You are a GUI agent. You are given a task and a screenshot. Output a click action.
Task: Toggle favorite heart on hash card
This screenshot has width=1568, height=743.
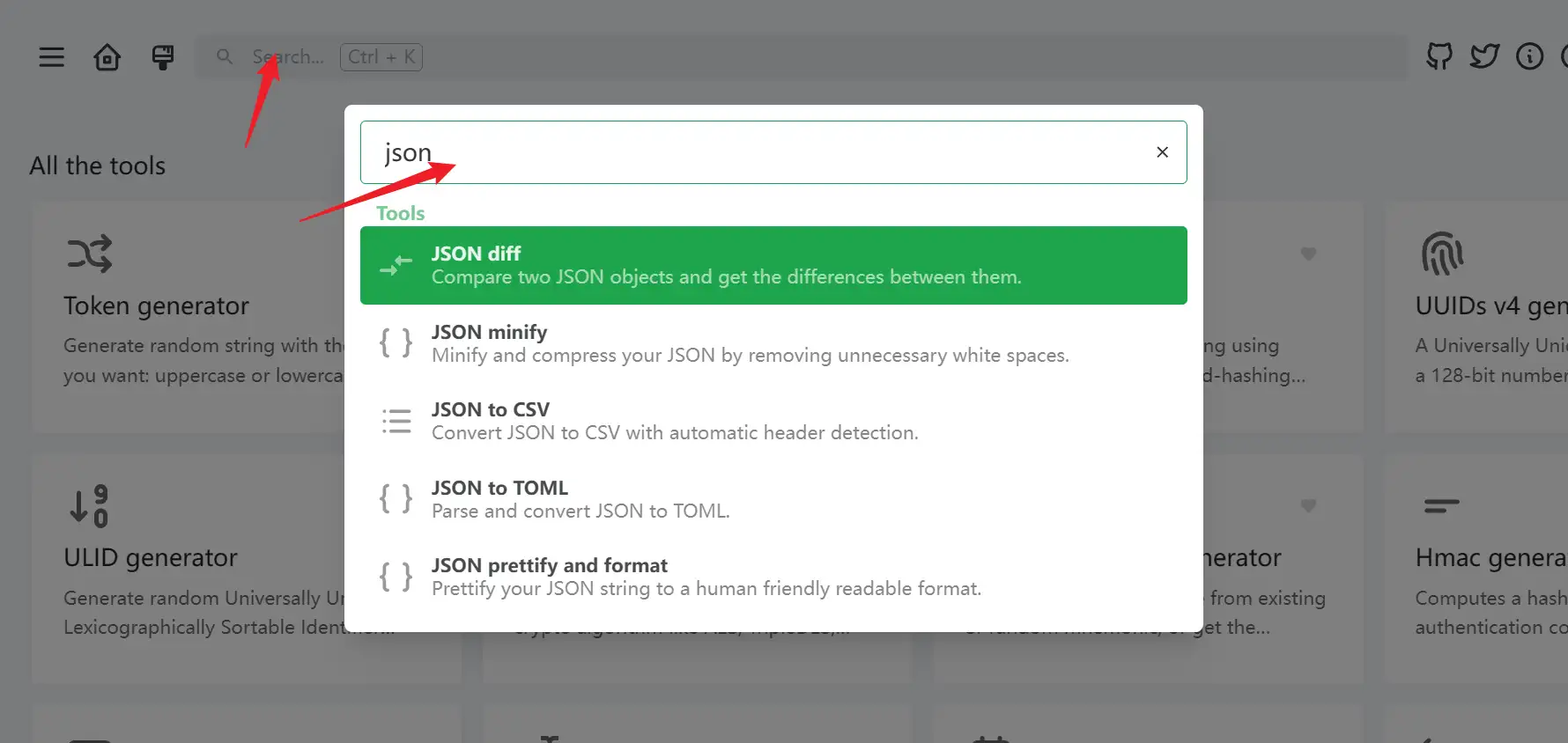1308,254
